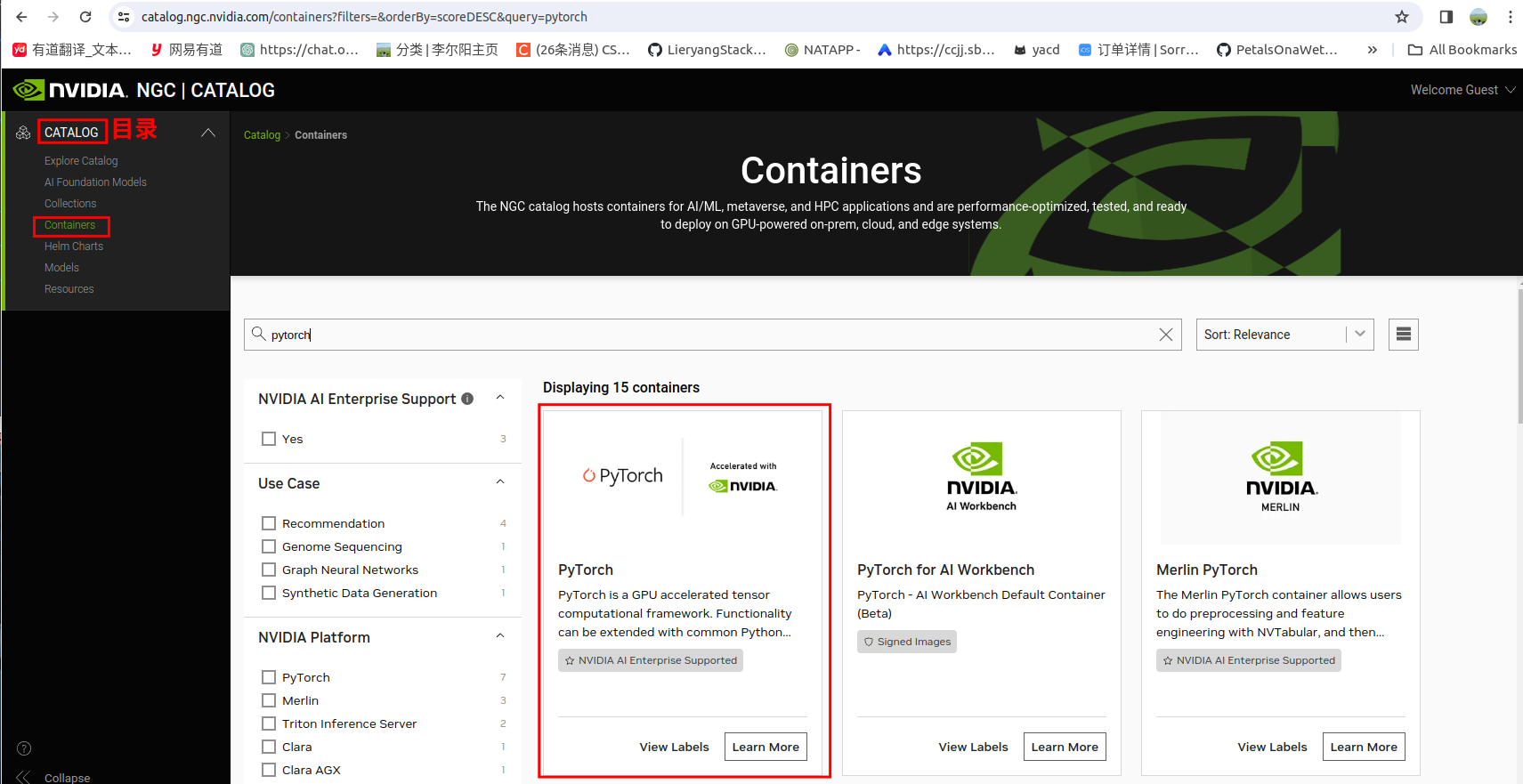Click the browser address bar URL

pos(364,17)
